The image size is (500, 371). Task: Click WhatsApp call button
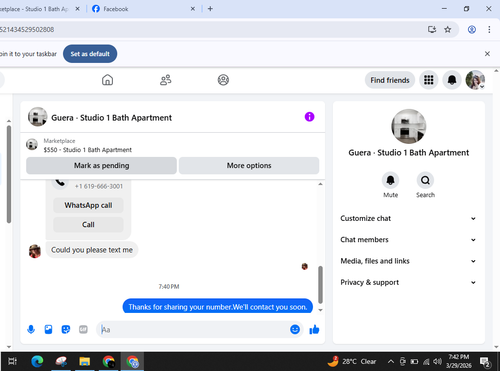[88, 205]
